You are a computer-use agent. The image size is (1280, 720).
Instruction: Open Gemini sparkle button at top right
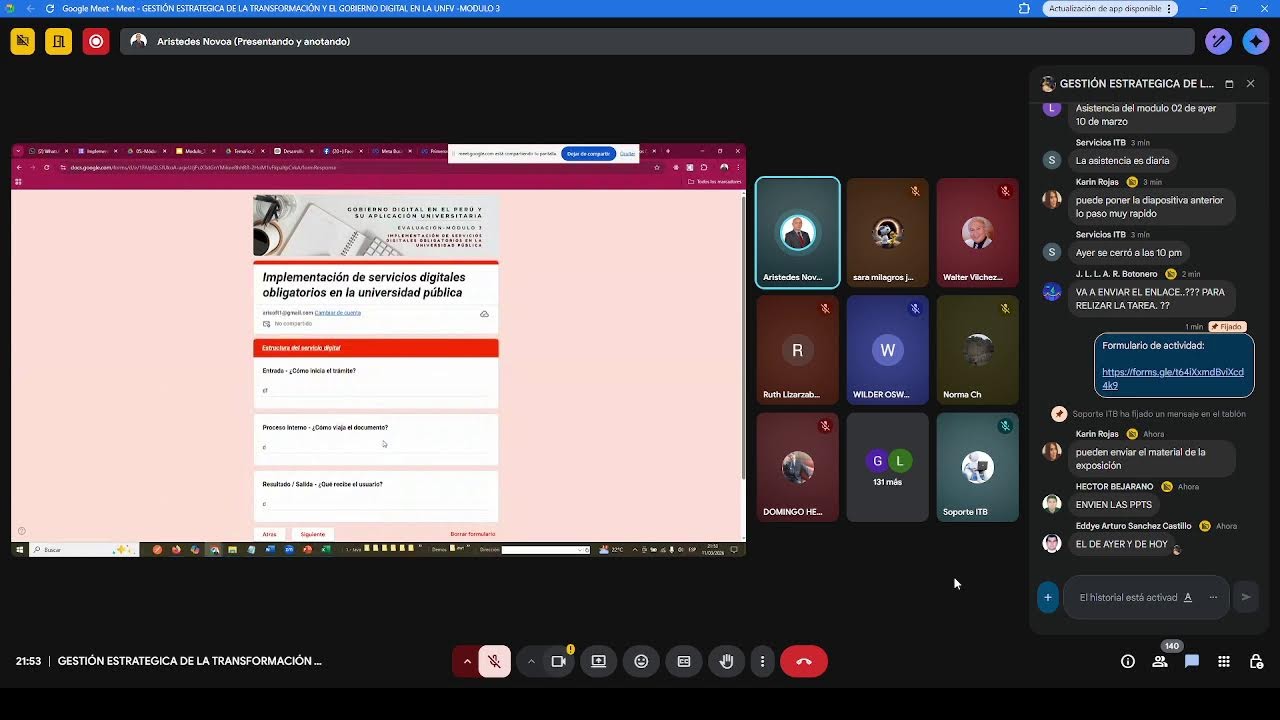[1256, 41]
